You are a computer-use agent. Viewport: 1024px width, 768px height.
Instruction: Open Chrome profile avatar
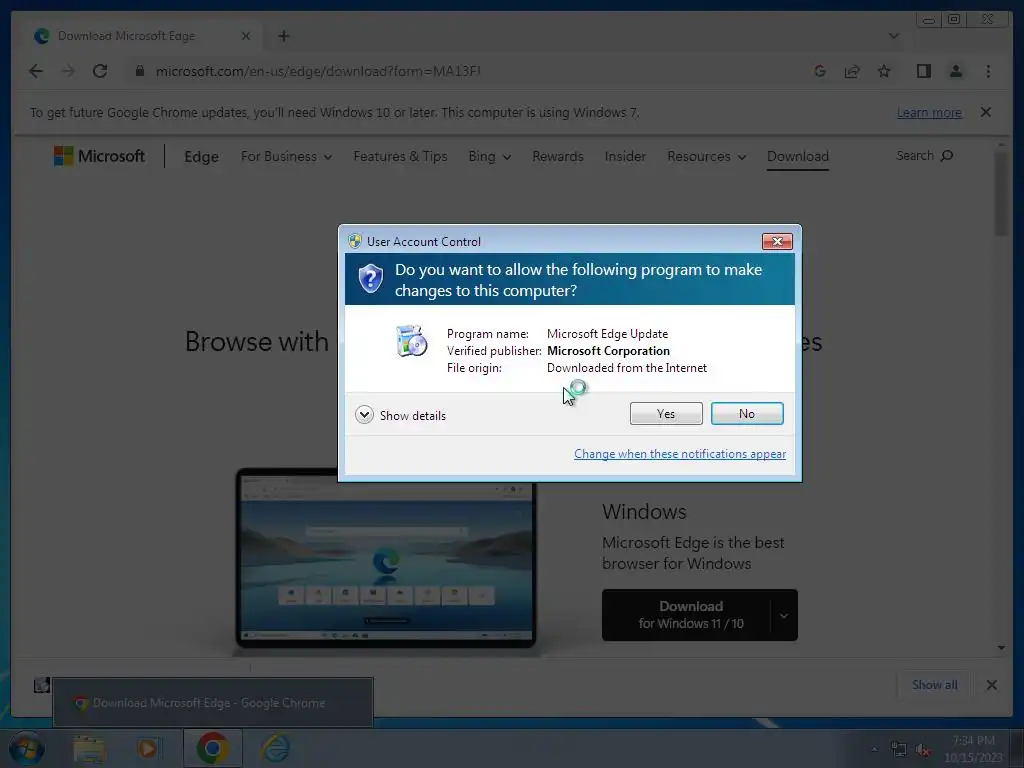coord(955,71)
